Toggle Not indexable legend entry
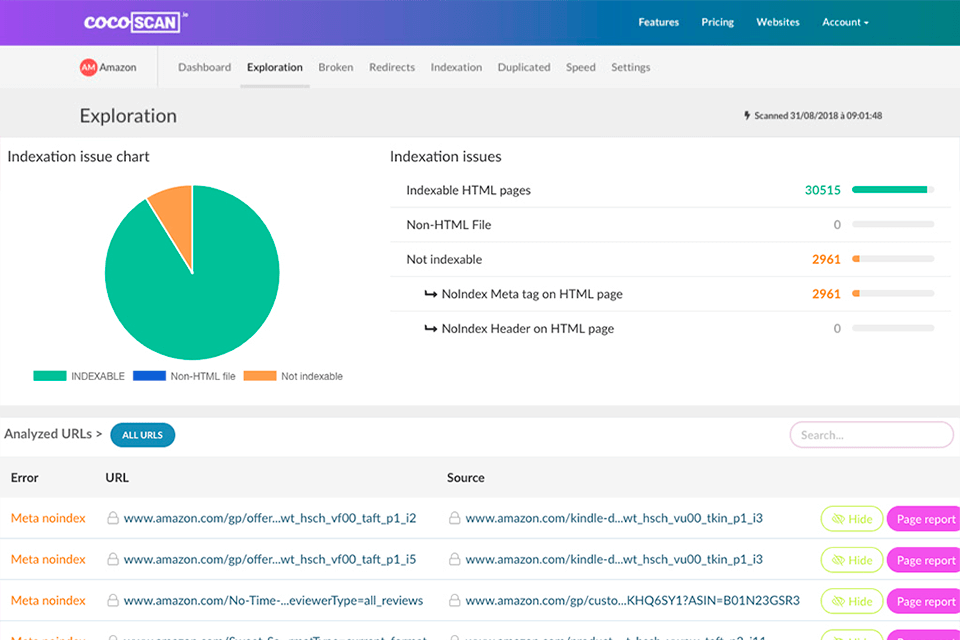Image resolution: width=960 pixels, height=640 pixels. click(293, 376)
